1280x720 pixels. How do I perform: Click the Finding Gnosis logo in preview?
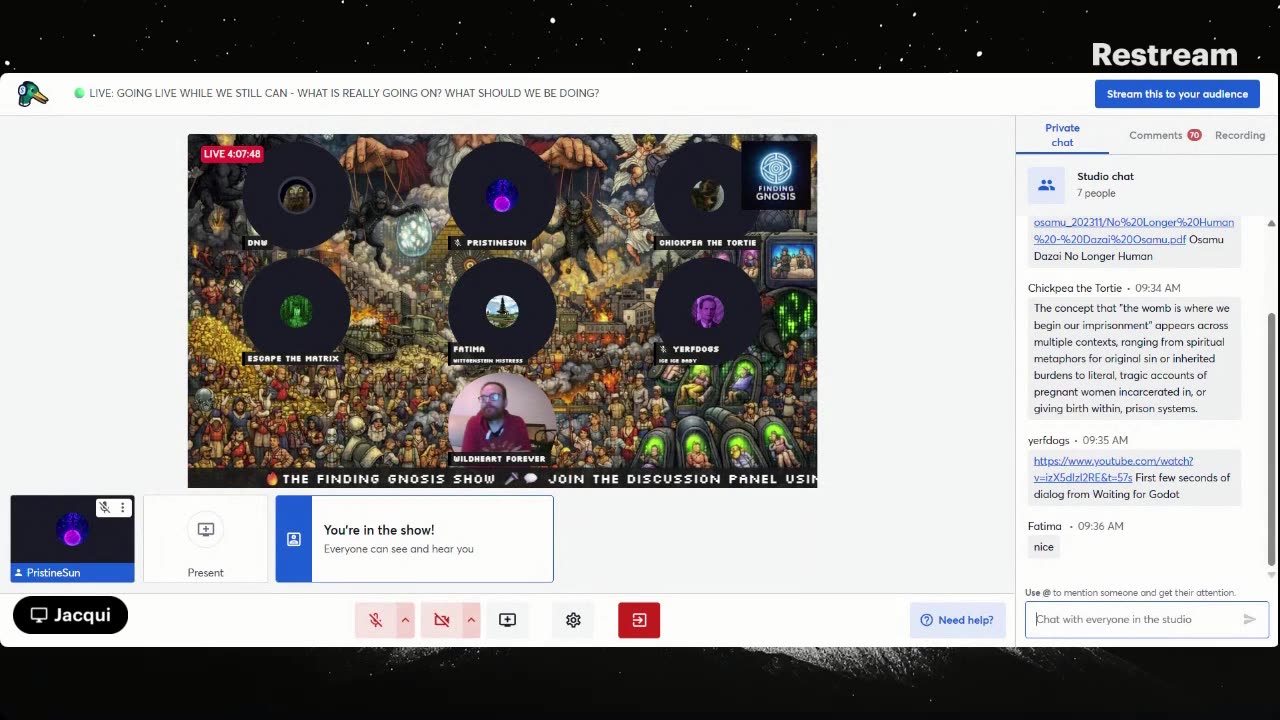776,175
